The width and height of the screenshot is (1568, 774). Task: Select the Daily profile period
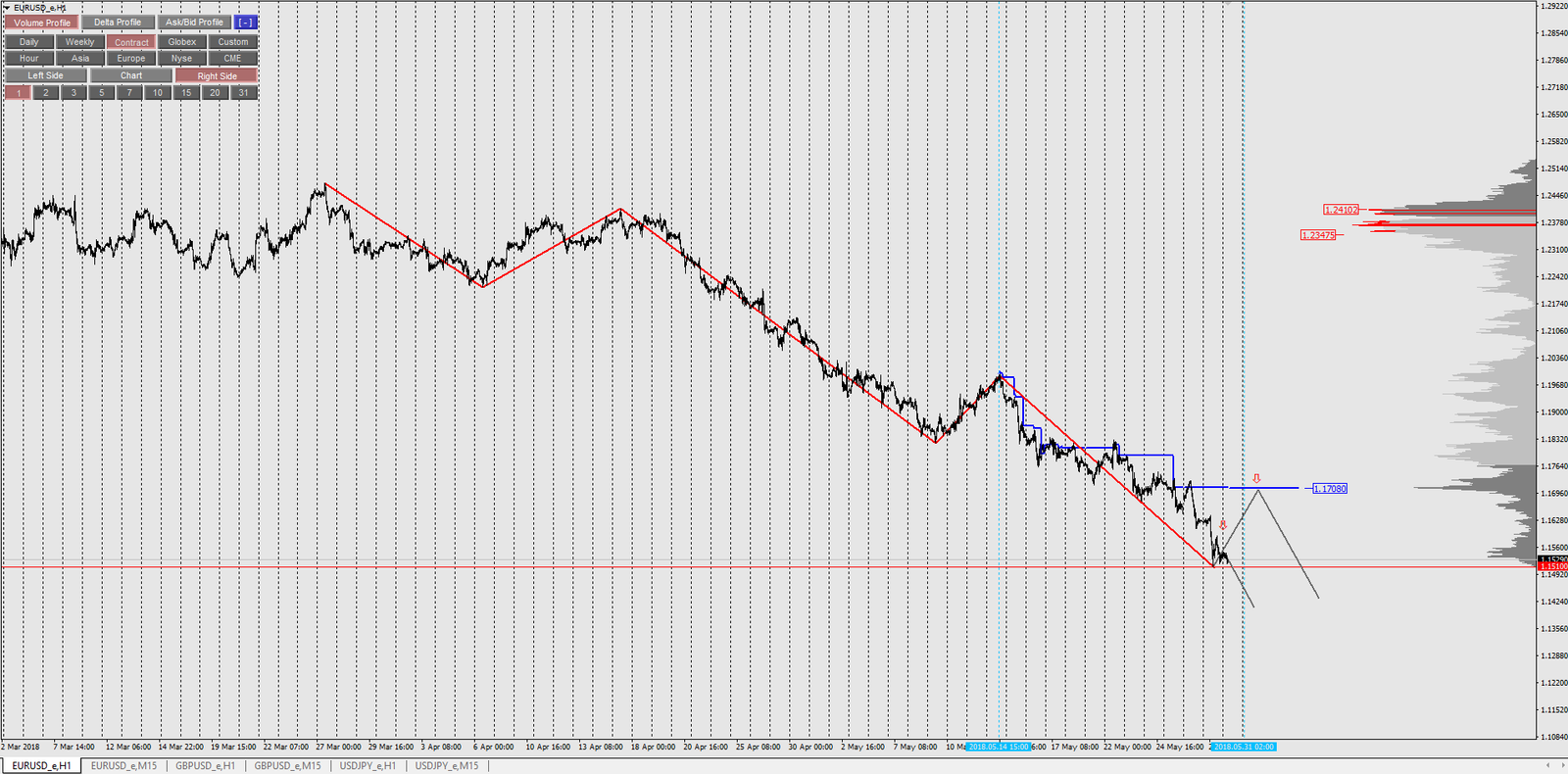(29, 42)
